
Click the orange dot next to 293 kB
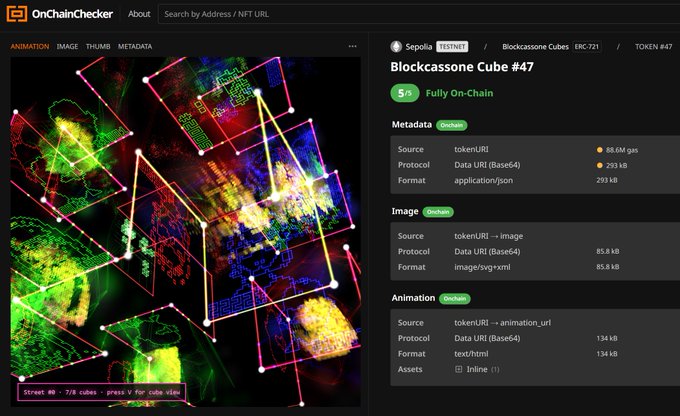coord(600,165)
